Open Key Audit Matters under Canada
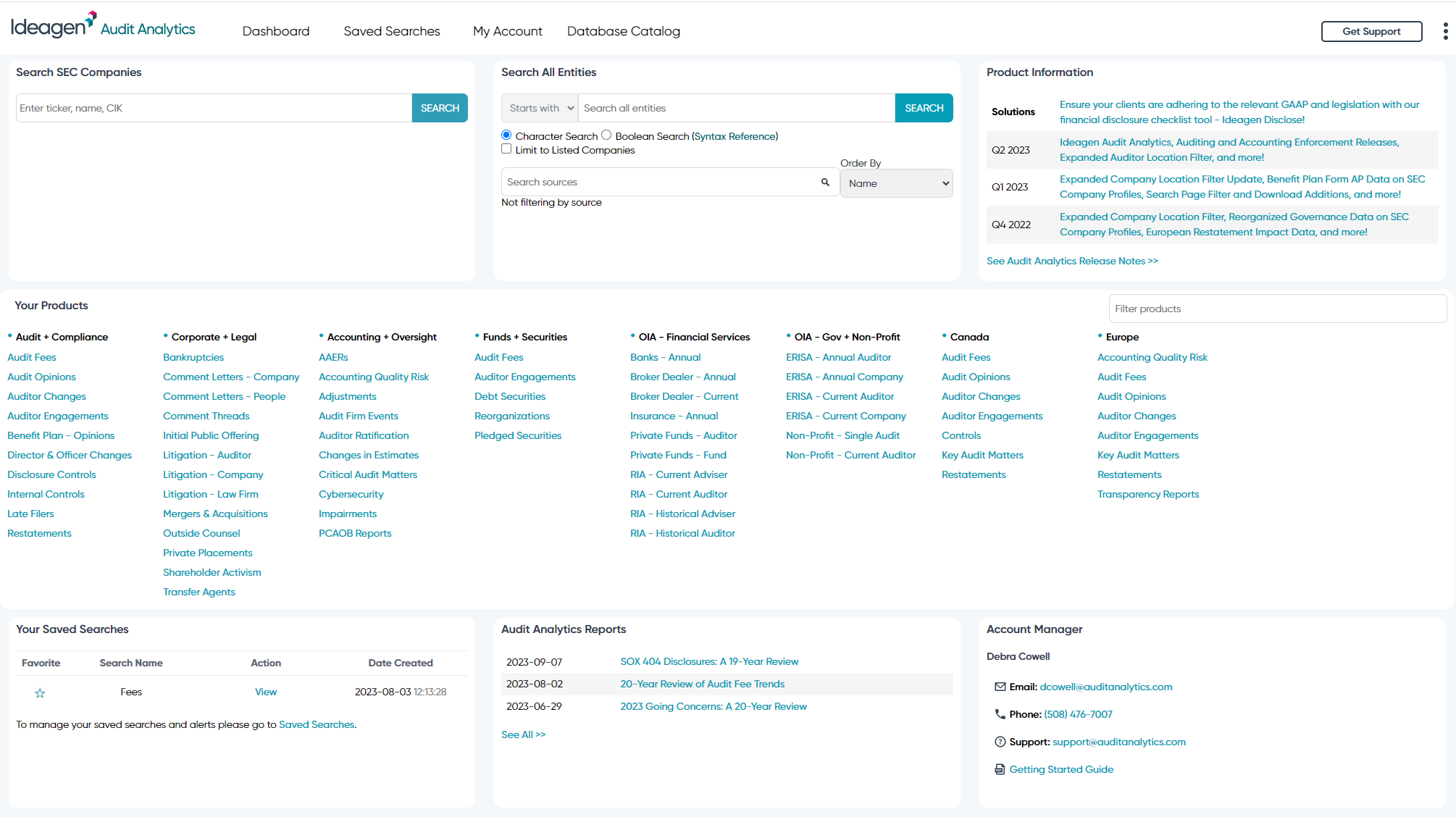Image resolution: width=1456 pixels, height=817 pixels. (x=982, y=455)
